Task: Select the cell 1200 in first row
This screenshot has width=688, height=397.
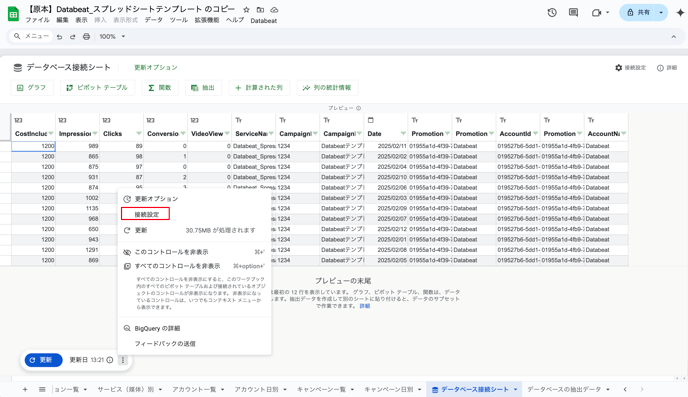Action: tap(33, 146)
